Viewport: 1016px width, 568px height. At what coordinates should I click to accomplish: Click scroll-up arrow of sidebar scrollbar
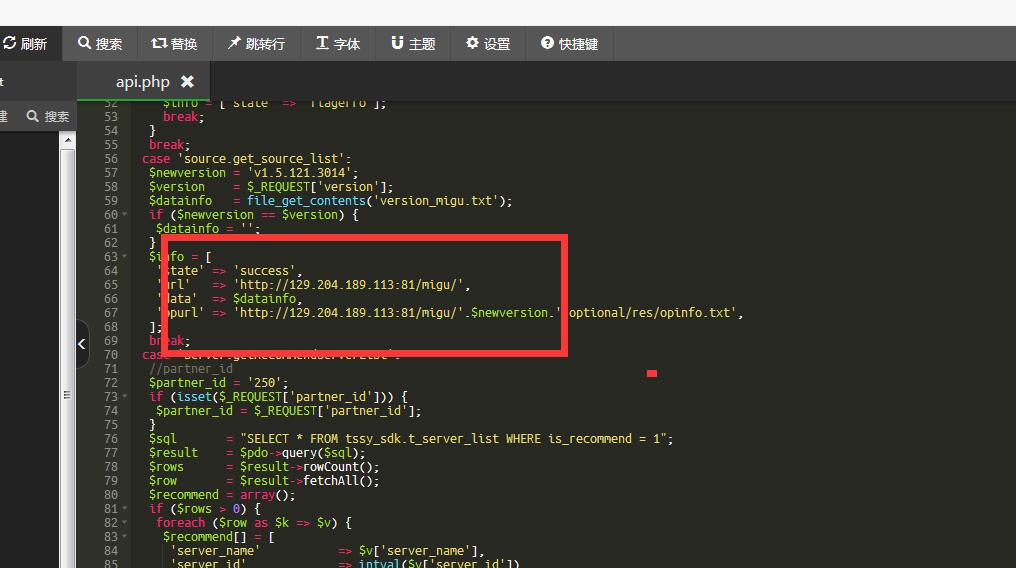click(x=68, y=141)
